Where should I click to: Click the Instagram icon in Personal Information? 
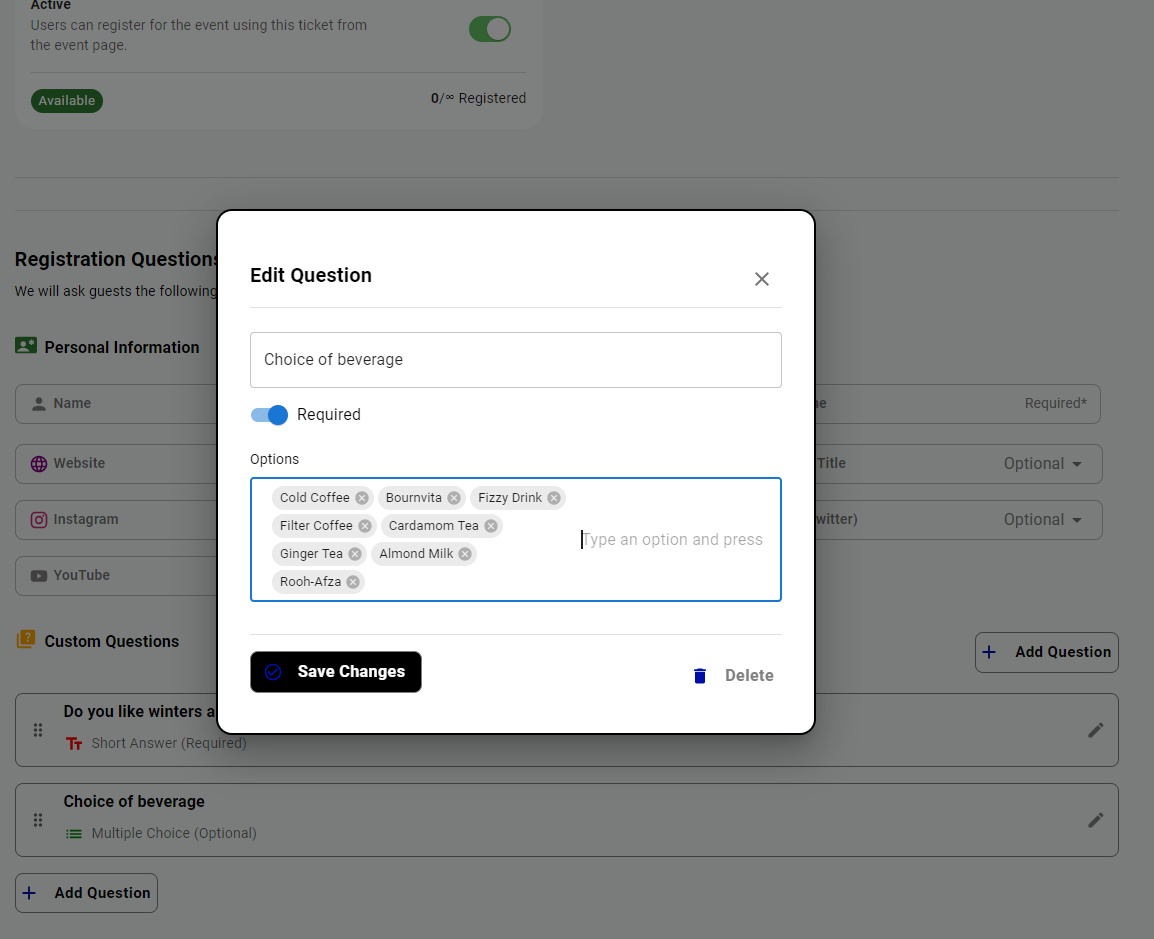tap(38, 519)
